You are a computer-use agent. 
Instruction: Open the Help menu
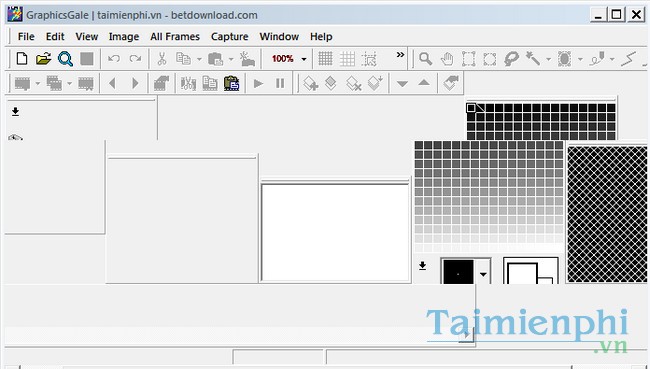tap(321, 36)
